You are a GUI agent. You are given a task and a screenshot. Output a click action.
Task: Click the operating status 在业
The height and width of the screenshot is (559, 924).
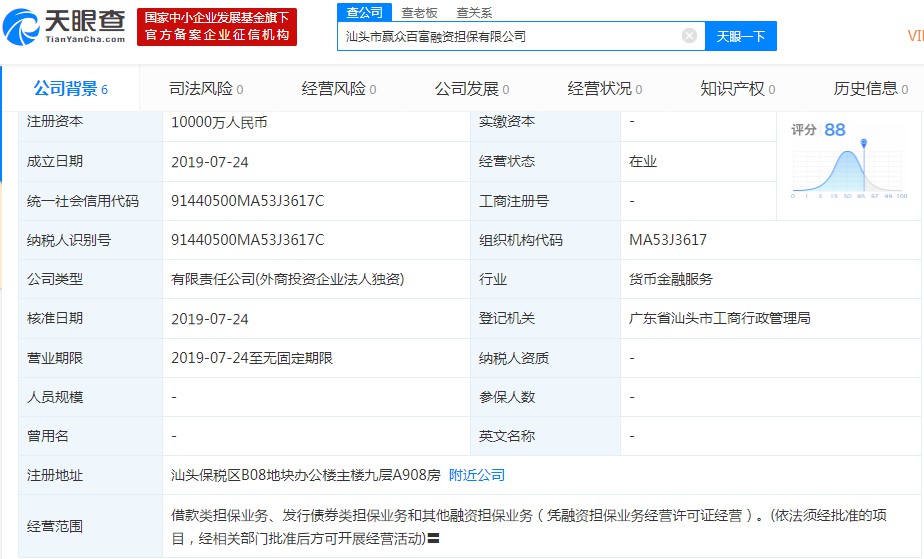[x=643, y=161]
